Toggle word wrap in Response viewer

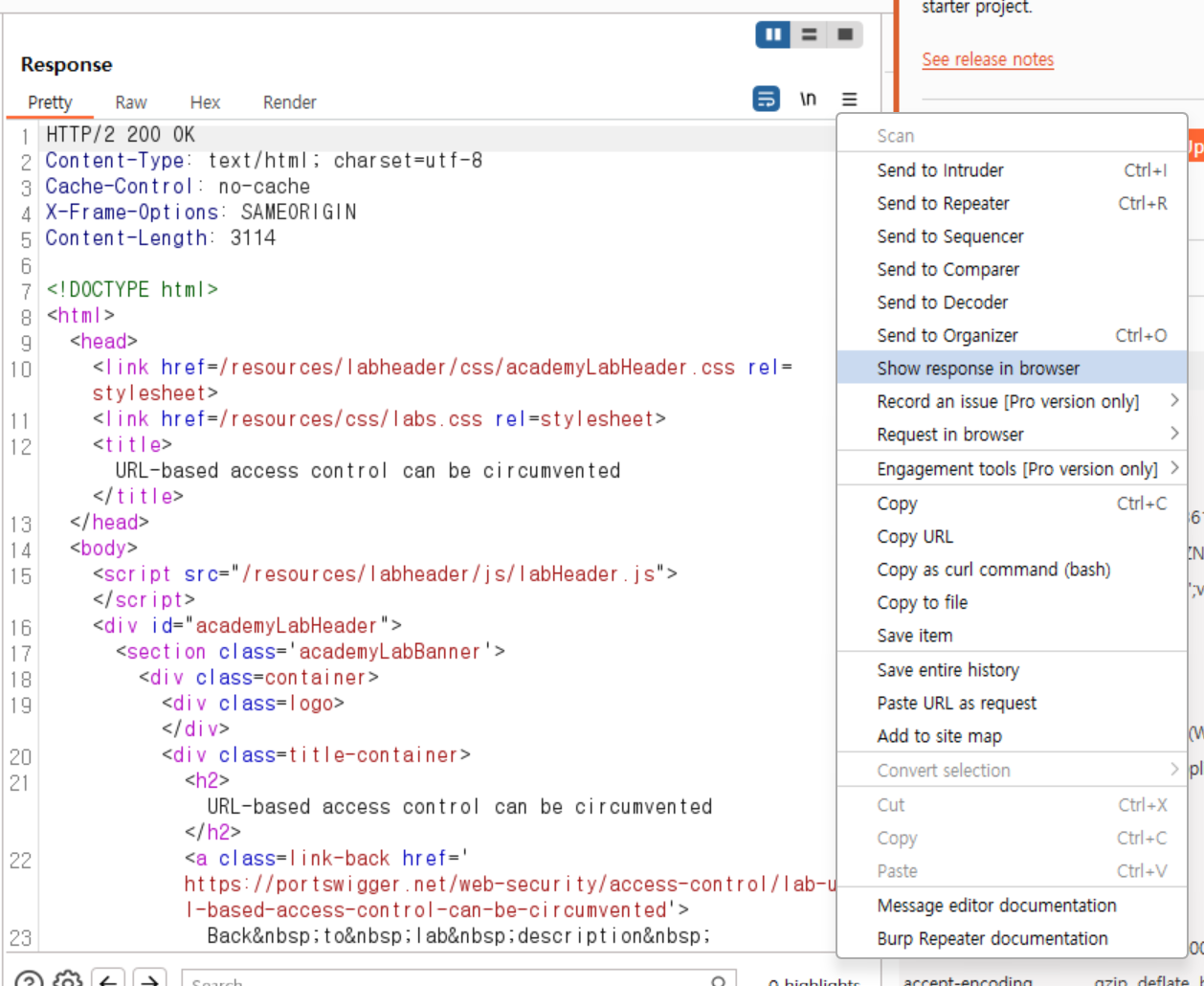[x=767, y=99]
